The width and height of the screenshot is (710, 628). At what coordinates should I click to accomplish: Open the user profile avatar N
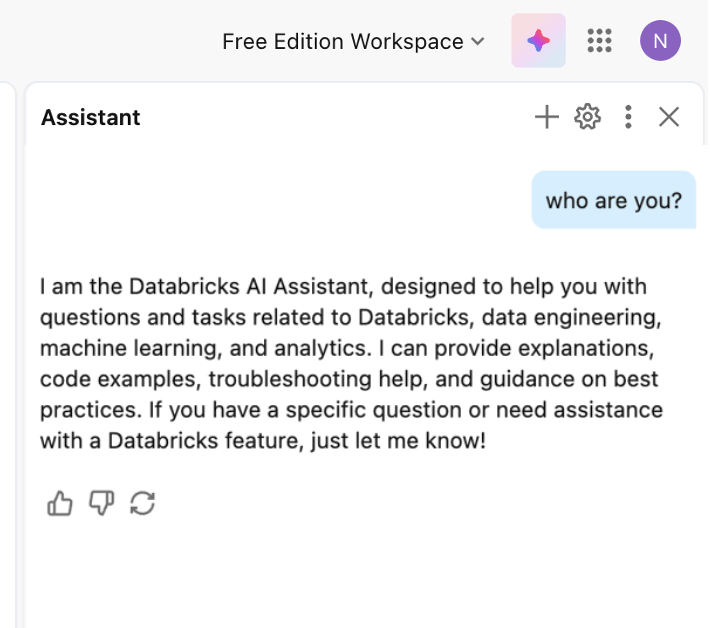pyautogui.click(x=660, y=41)
